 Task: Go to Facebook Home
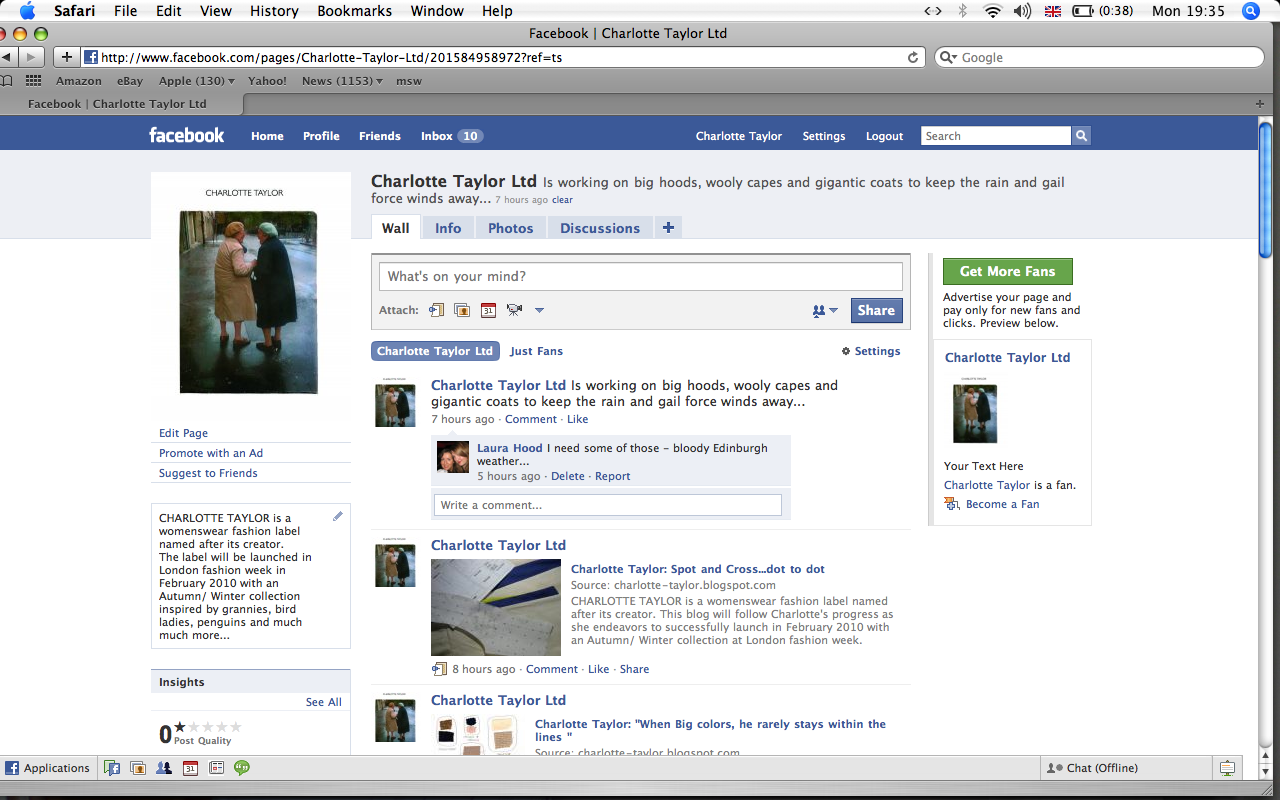(x=267, y=136)
